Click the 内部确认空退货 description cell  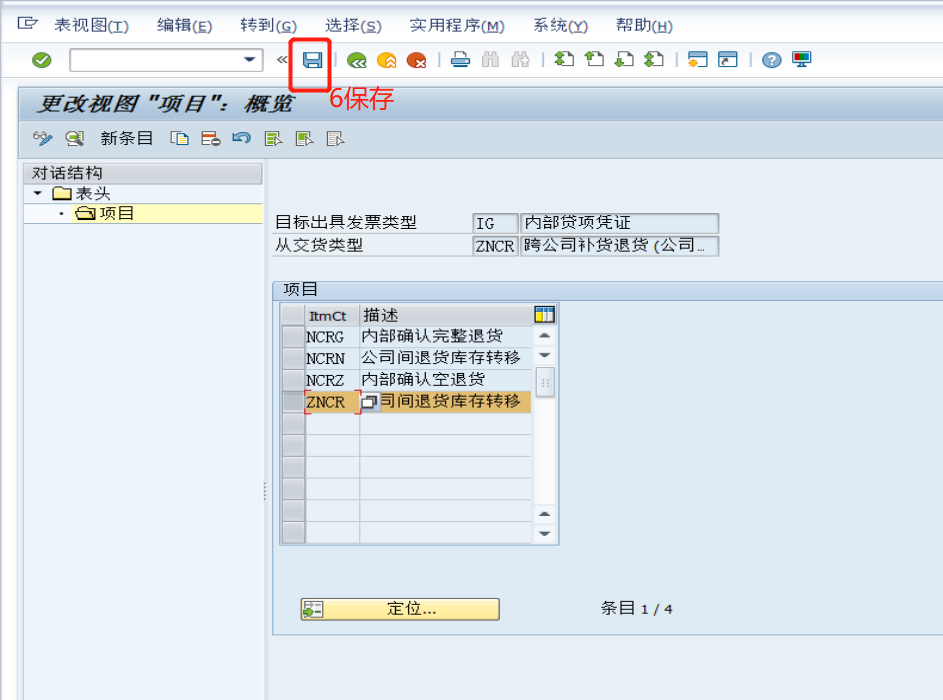click(446, 379)
